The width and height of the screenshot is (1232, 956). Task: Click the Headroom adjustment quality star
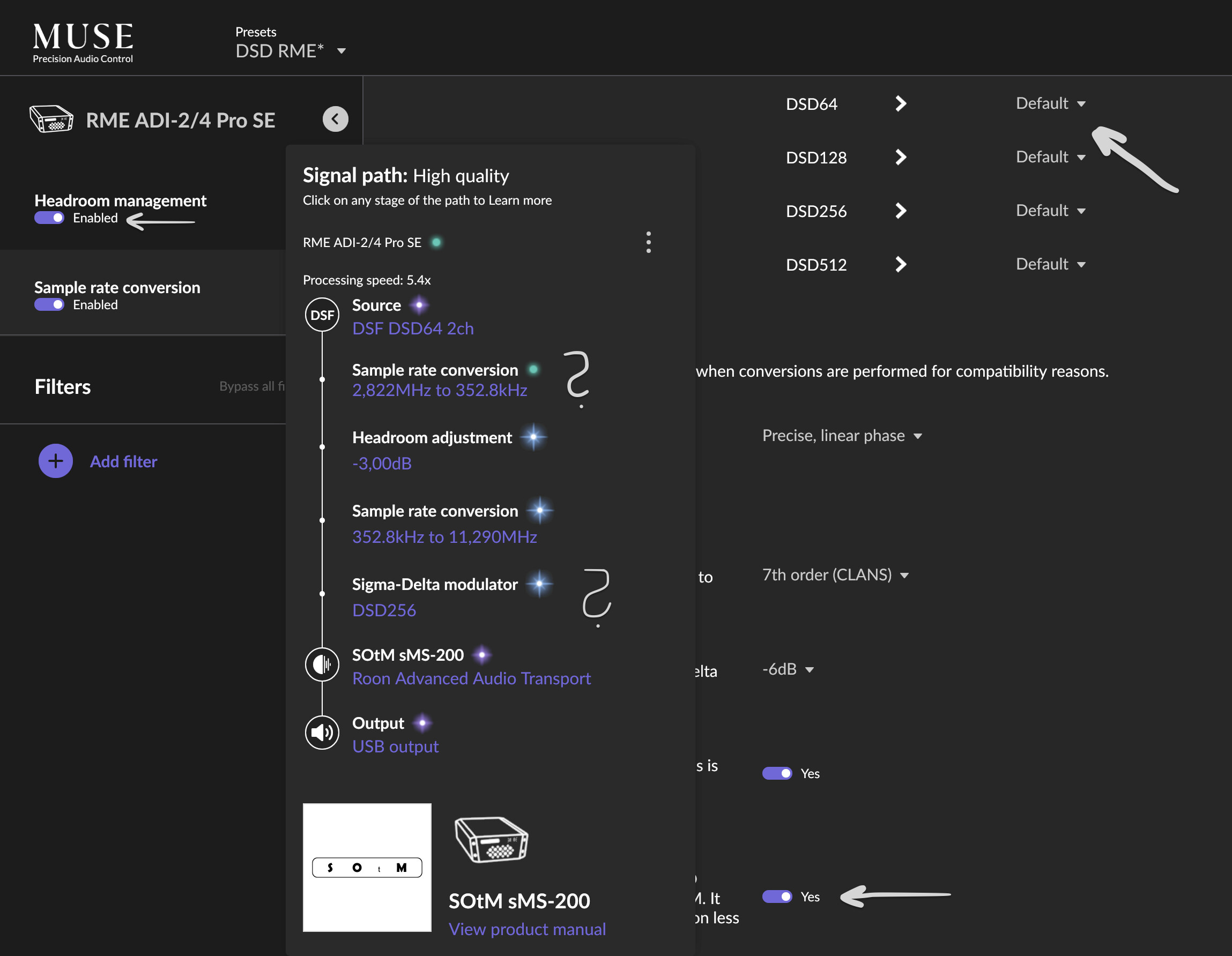point(533,437)
